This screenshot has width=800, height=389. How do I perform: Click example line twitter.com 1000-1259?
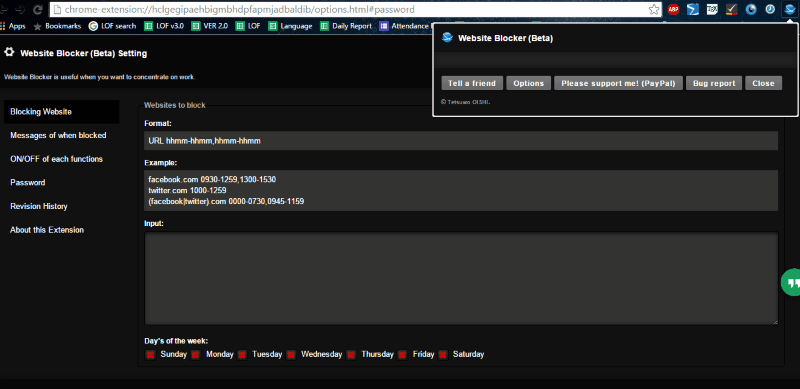coord(187,190)
